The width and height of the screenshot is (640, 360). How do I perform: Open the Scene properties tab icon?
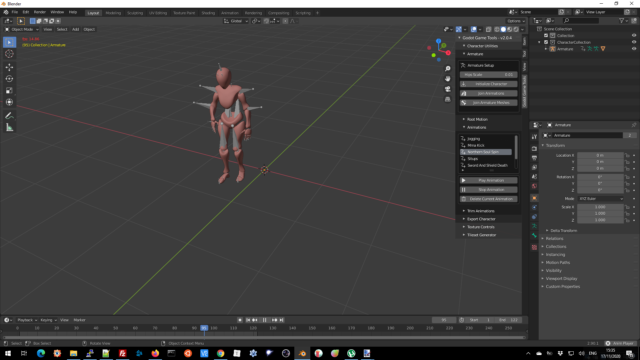click(534, 177)
